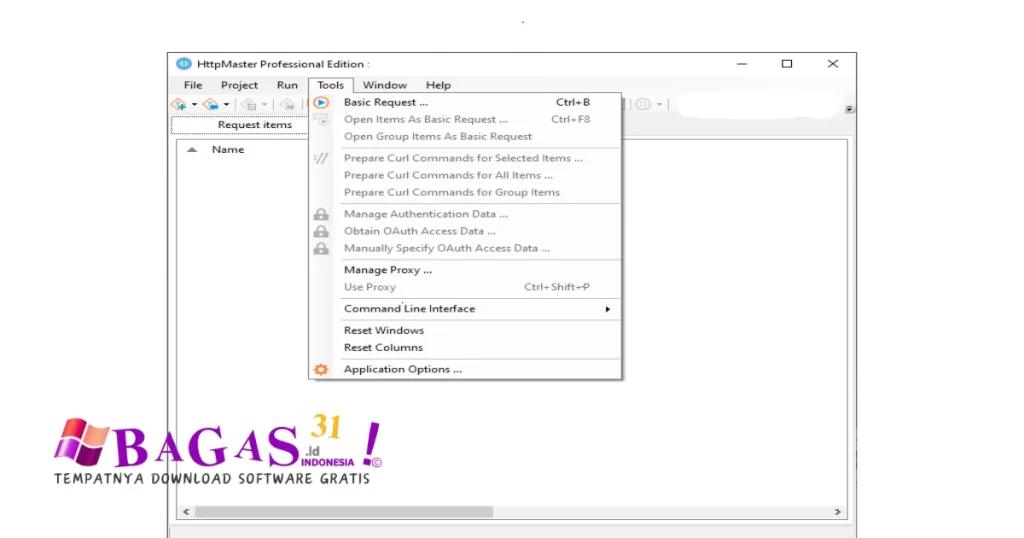The width and height of the screenshot is (1024, 538).
Task: Click the Command Line Interface submenu arrow
Action: [x=607, y=309]
